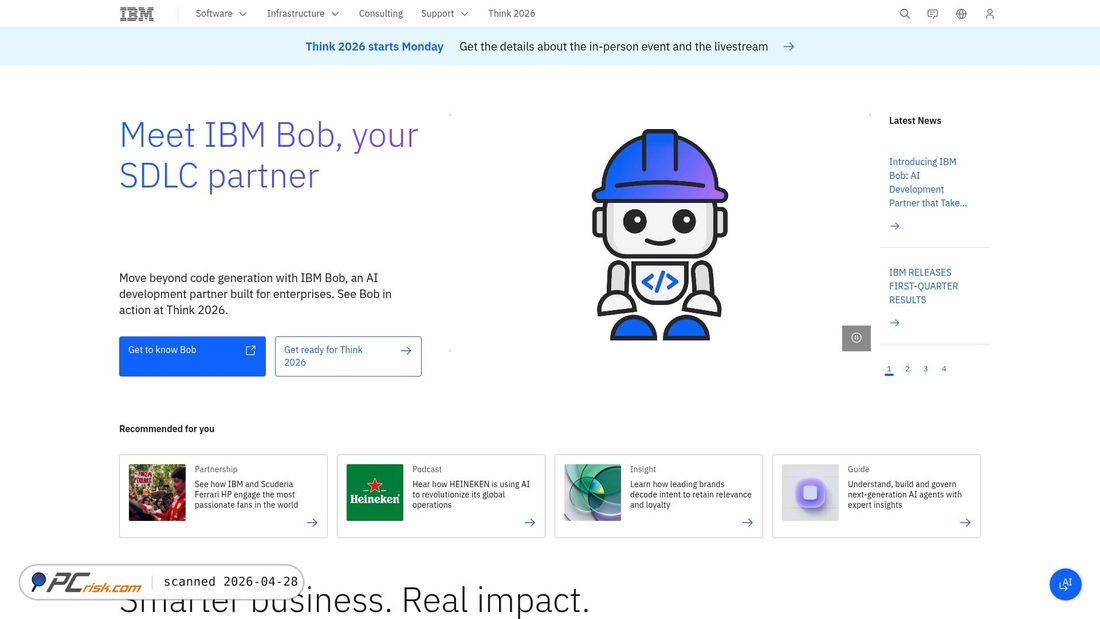Go to news page 4

pyautogui.click(x=944, y=369)
